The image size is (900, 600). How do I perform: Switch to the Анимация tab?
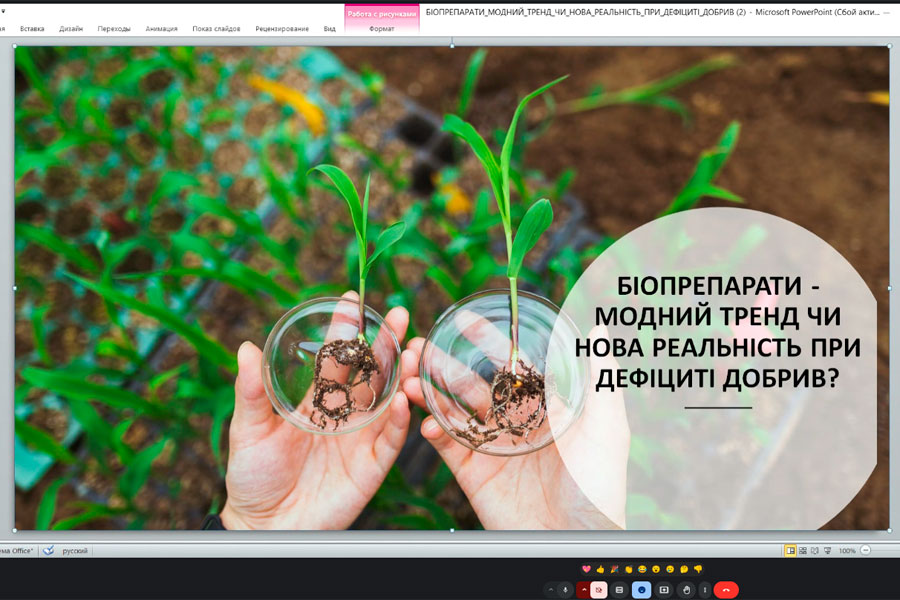161,29
